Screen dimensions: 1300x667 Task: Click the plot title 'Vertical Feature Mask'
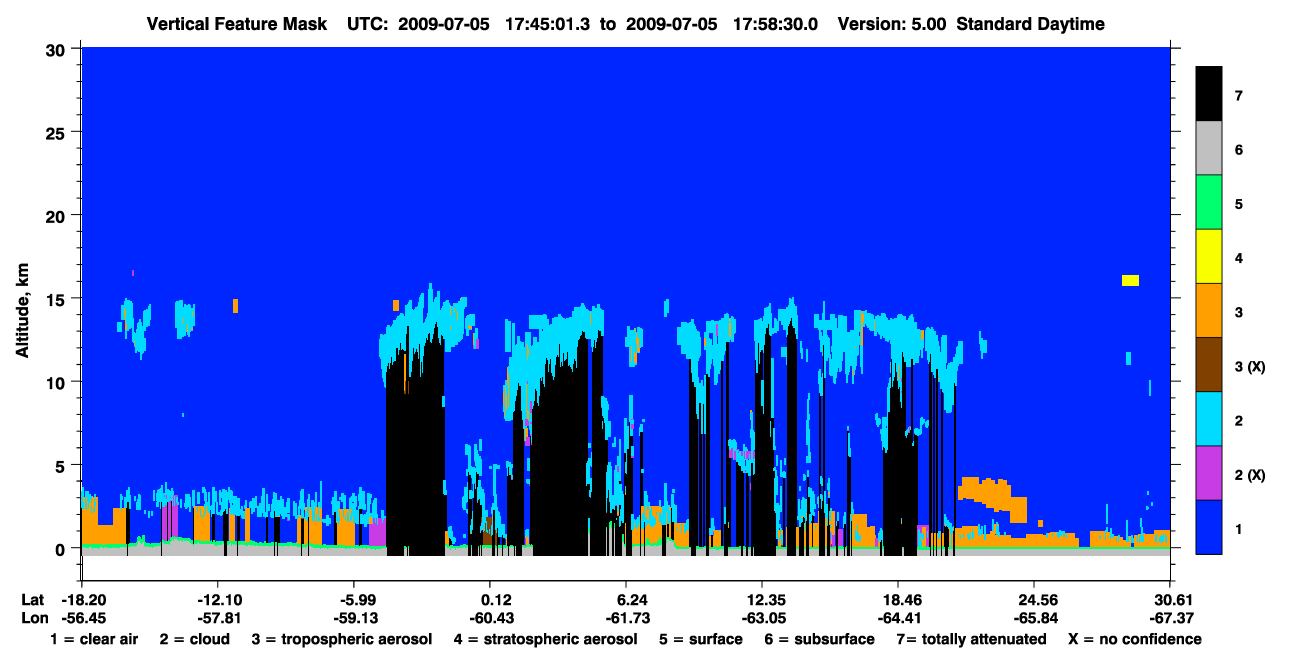tap(237, 24)
